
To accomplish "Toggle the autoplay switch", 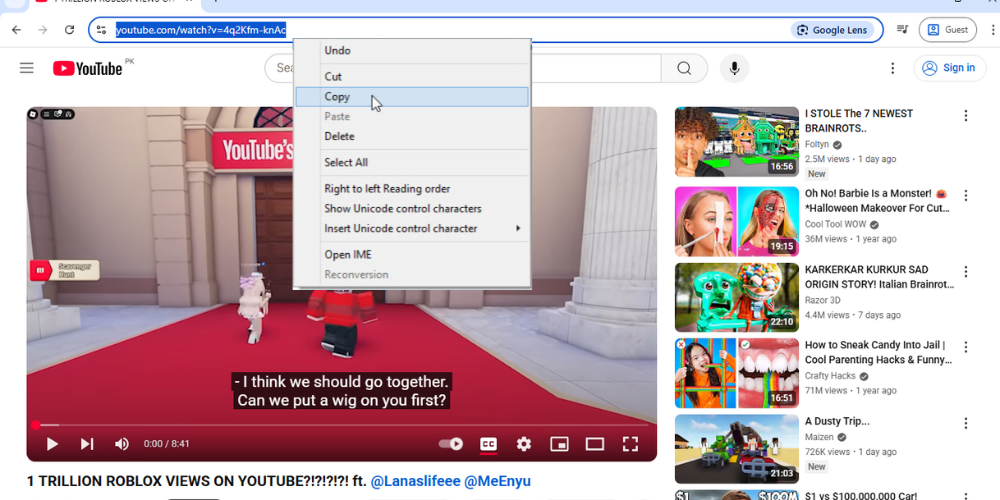I will 451,444.
